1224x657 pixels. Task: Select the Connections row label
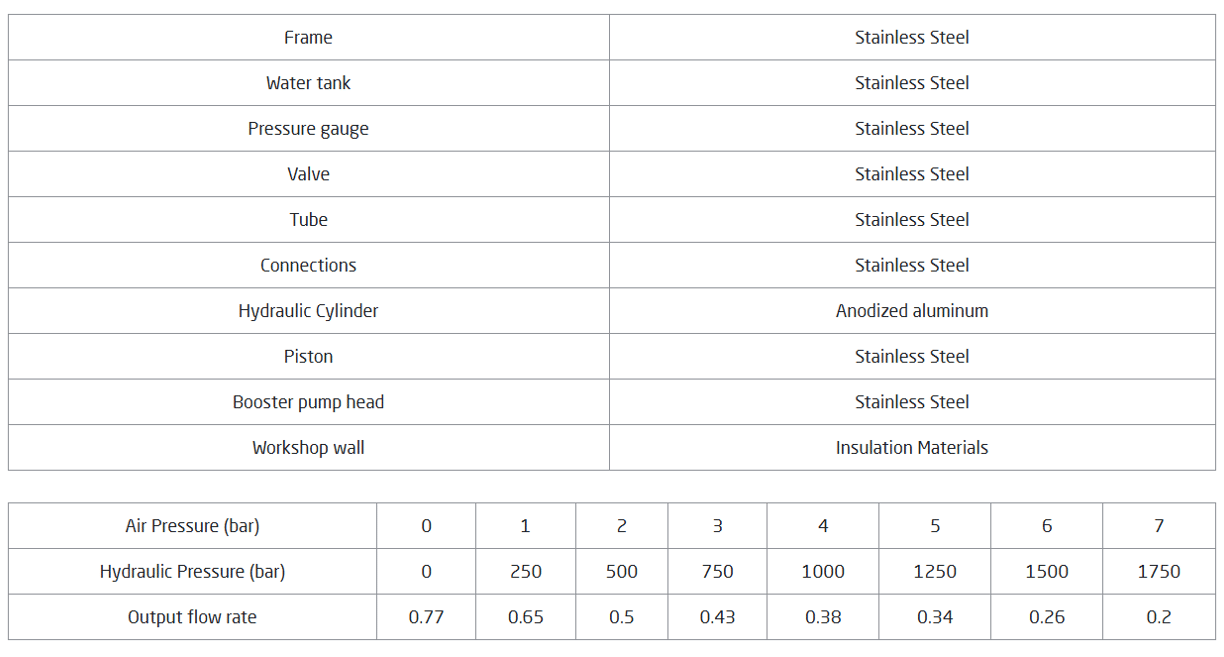[308, 265]
